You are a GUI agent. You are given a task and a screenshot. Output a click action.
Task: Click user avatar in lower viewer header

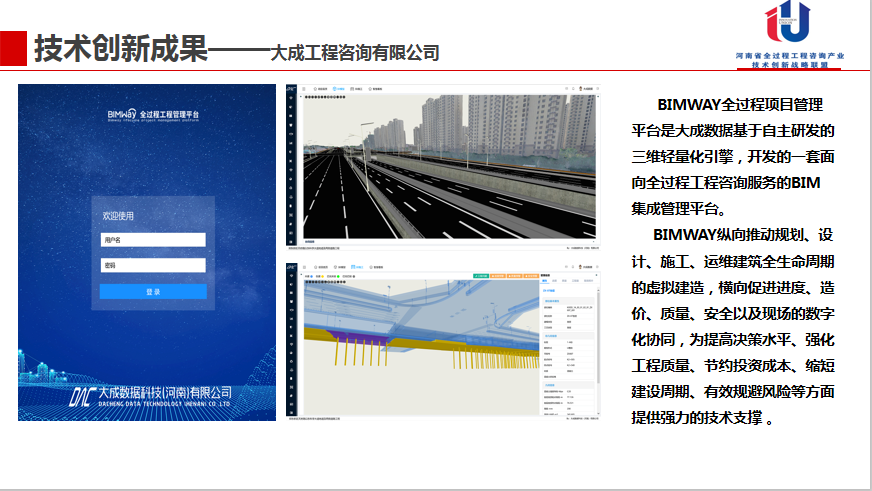click(578, 267)
